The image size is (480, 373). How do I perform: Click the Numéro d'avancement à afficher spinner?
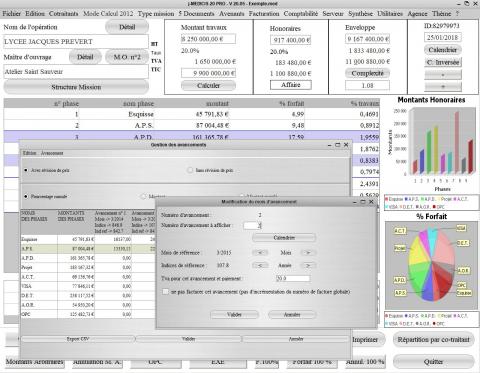click(x=252, y=225)
